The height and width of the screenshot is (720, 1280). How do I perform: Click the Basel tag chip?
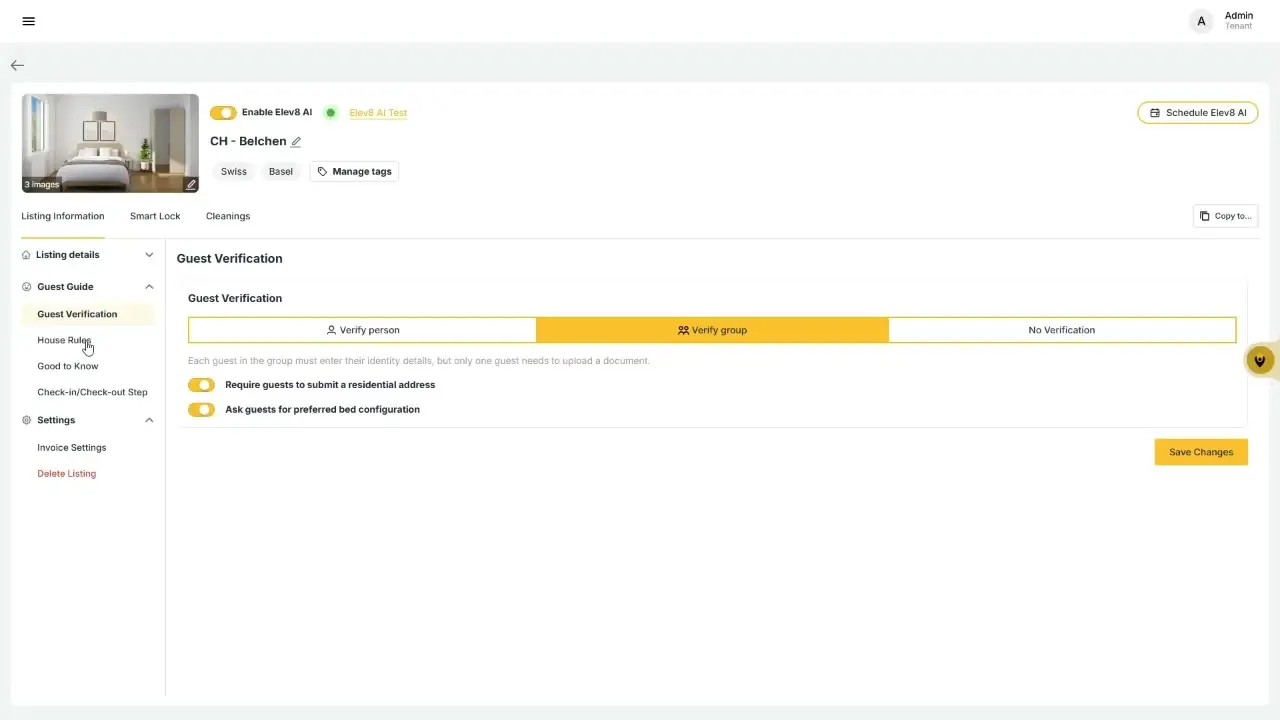point(281,172)
